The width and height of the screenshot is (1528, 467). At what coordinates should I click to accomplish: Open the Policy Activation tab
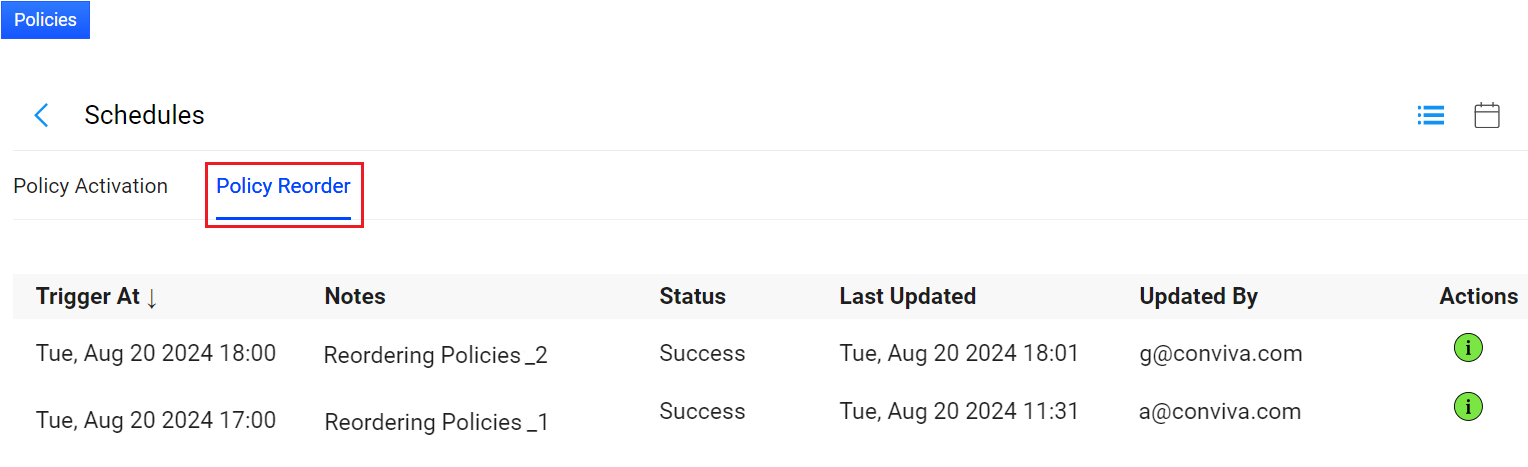click(91, 186)
